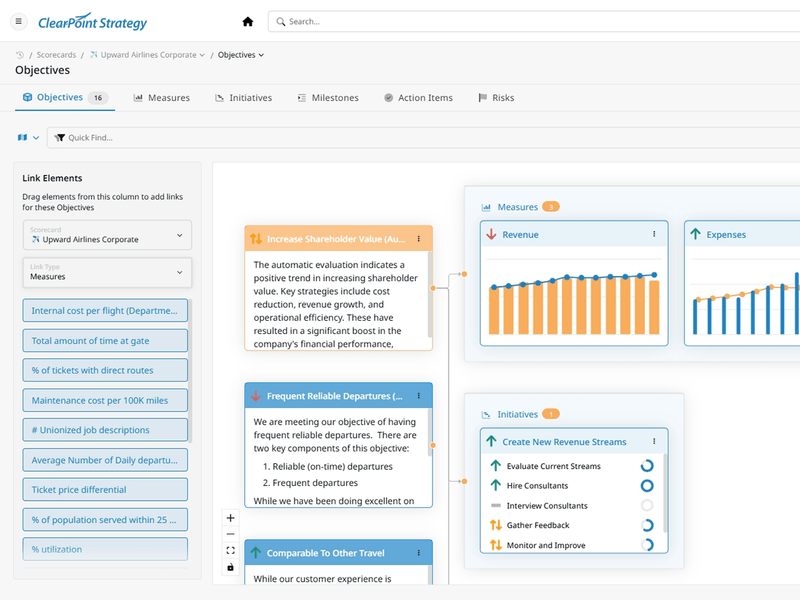Click Hire Consultants green up arrow
This screenshot has width=800, height=600.
[495, 485]
